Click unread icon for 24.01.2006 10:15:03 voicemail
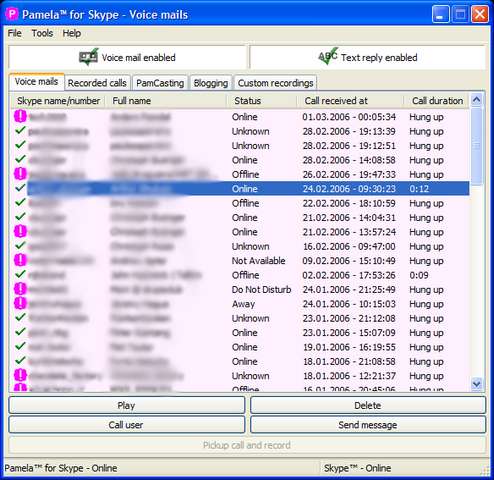Screen dimensions: 494x480 [20, 303]
